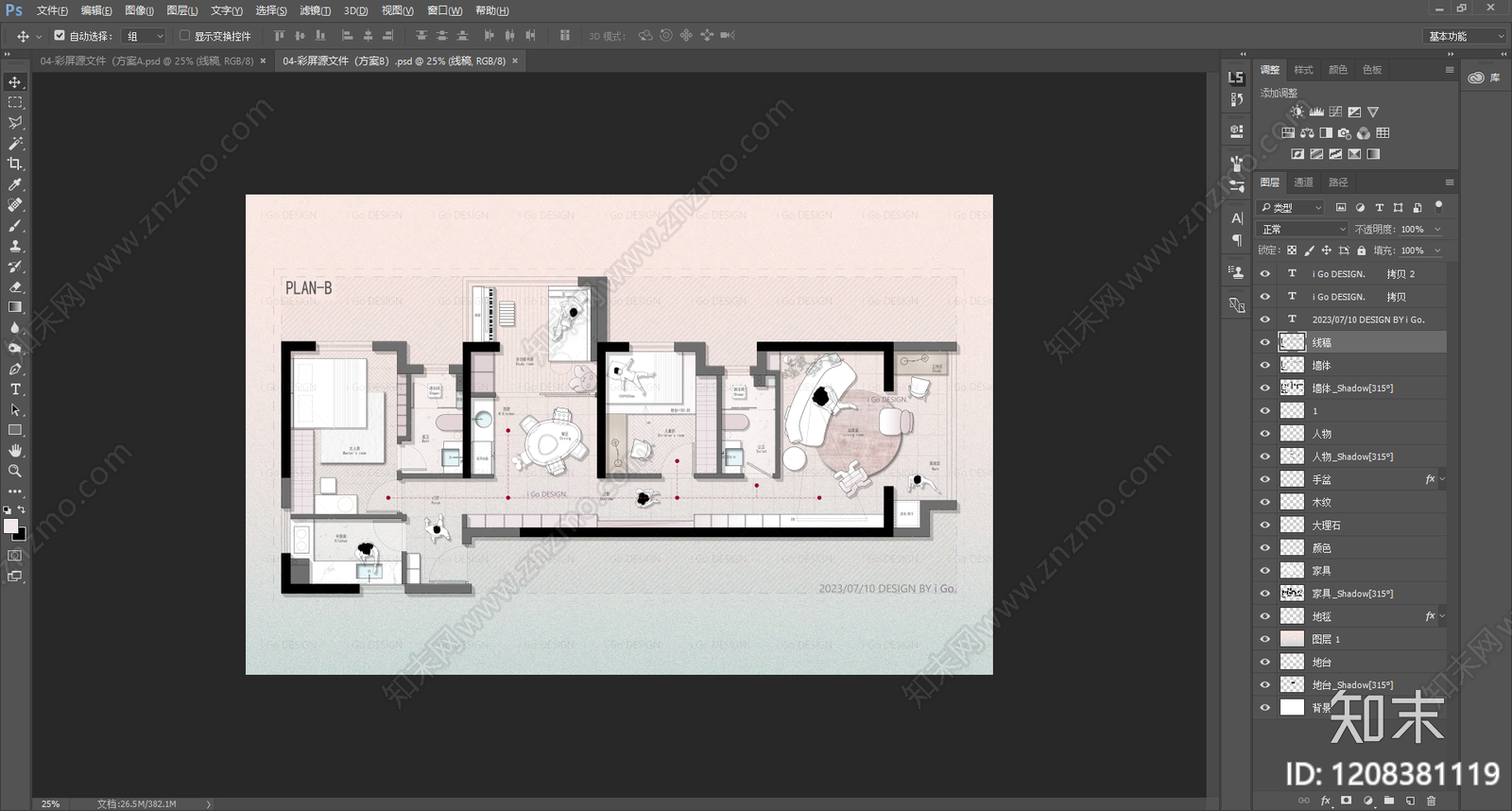Switch to the 通道 tab
The width and height of the screenshot is (1512, 811).
point(1303,182)
